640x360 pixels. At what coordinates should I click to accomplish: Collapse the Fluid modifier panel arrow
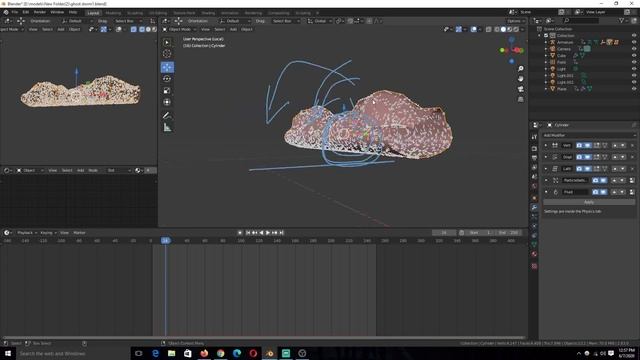(x=546, y=192)
